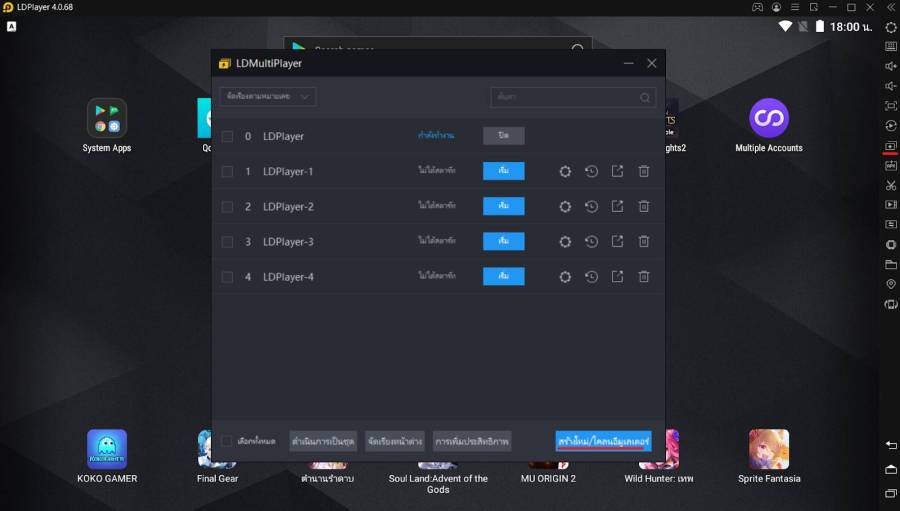Minimize the LDMultiPlayer window
Screen dimensions: 900x511
point(629,63)
